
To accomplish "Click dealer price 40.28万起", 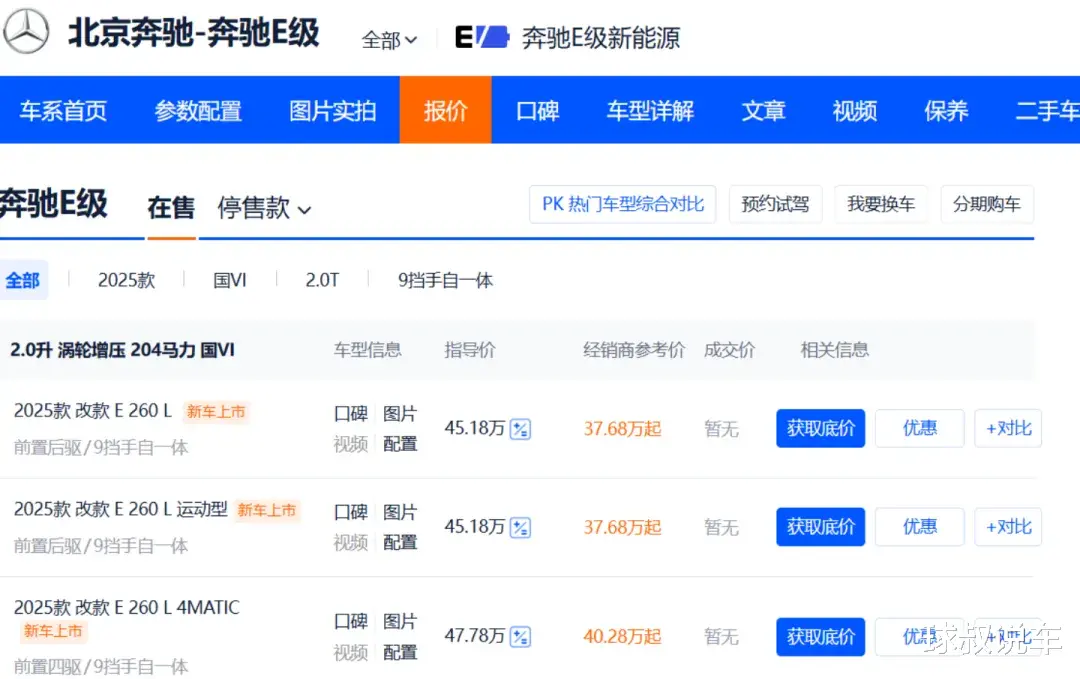I will coord(622,636).
